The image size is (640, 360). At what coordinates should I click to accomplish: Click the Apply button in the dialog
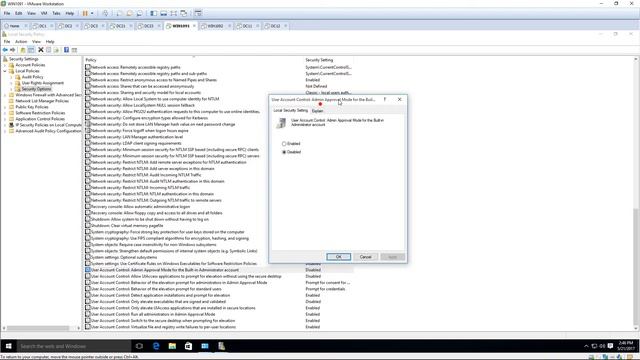coord(393,257)
